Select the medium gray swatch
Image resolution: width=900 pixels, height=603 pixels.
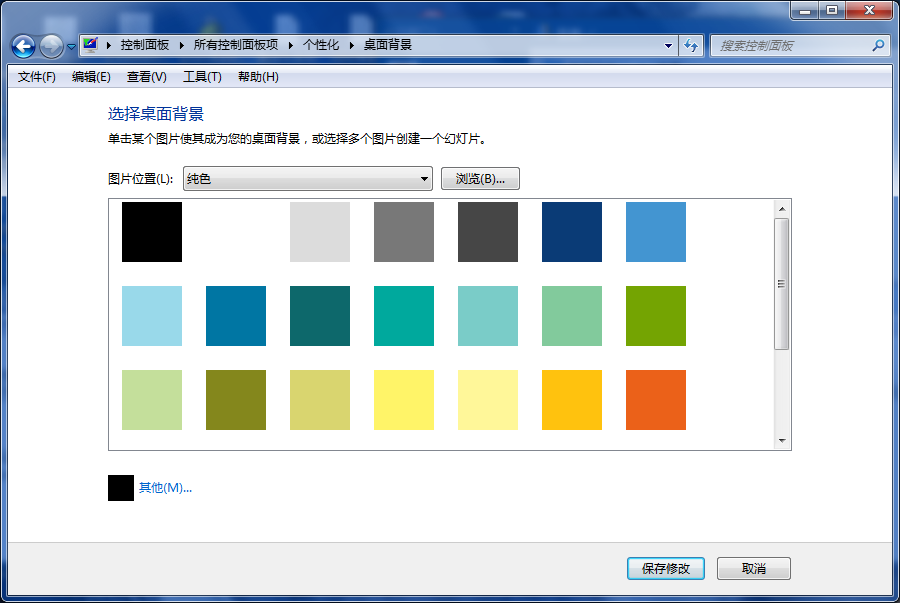404,232
